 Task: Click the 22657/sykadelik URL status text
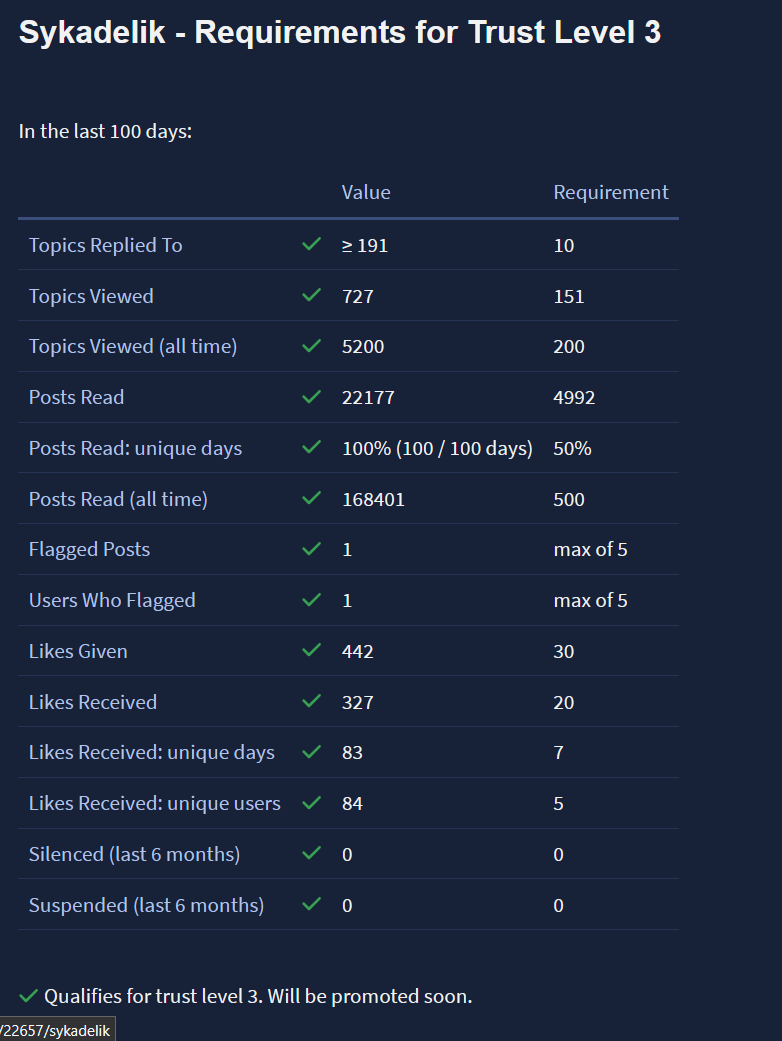tap(56, 1030)
